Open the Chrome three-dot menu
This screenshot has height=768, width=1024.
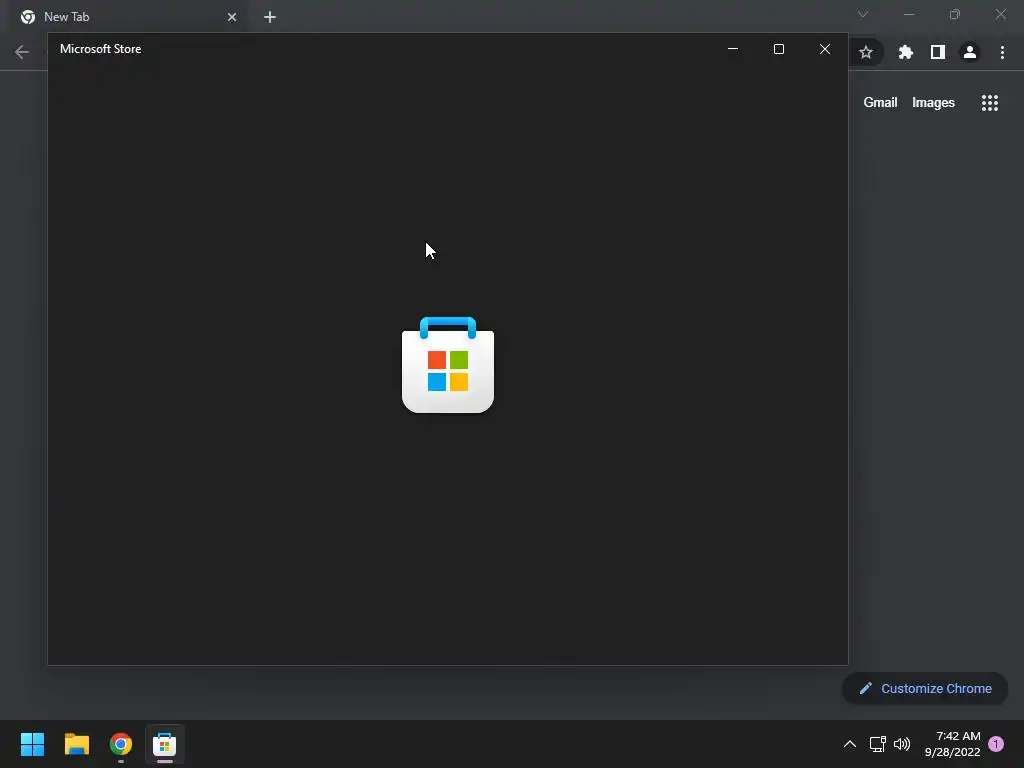click(x=1002, y=52)
